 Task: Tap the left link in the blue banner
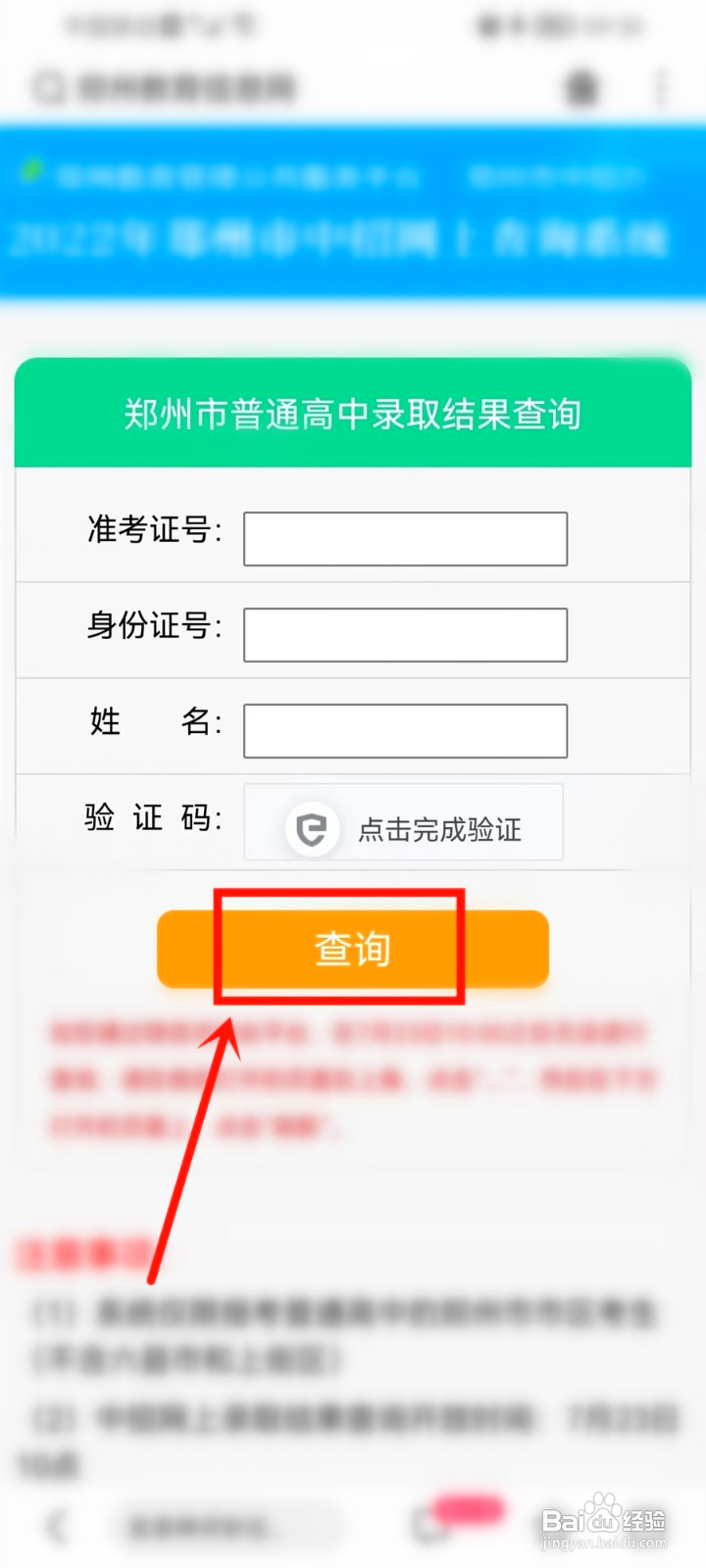pos(235,177)
